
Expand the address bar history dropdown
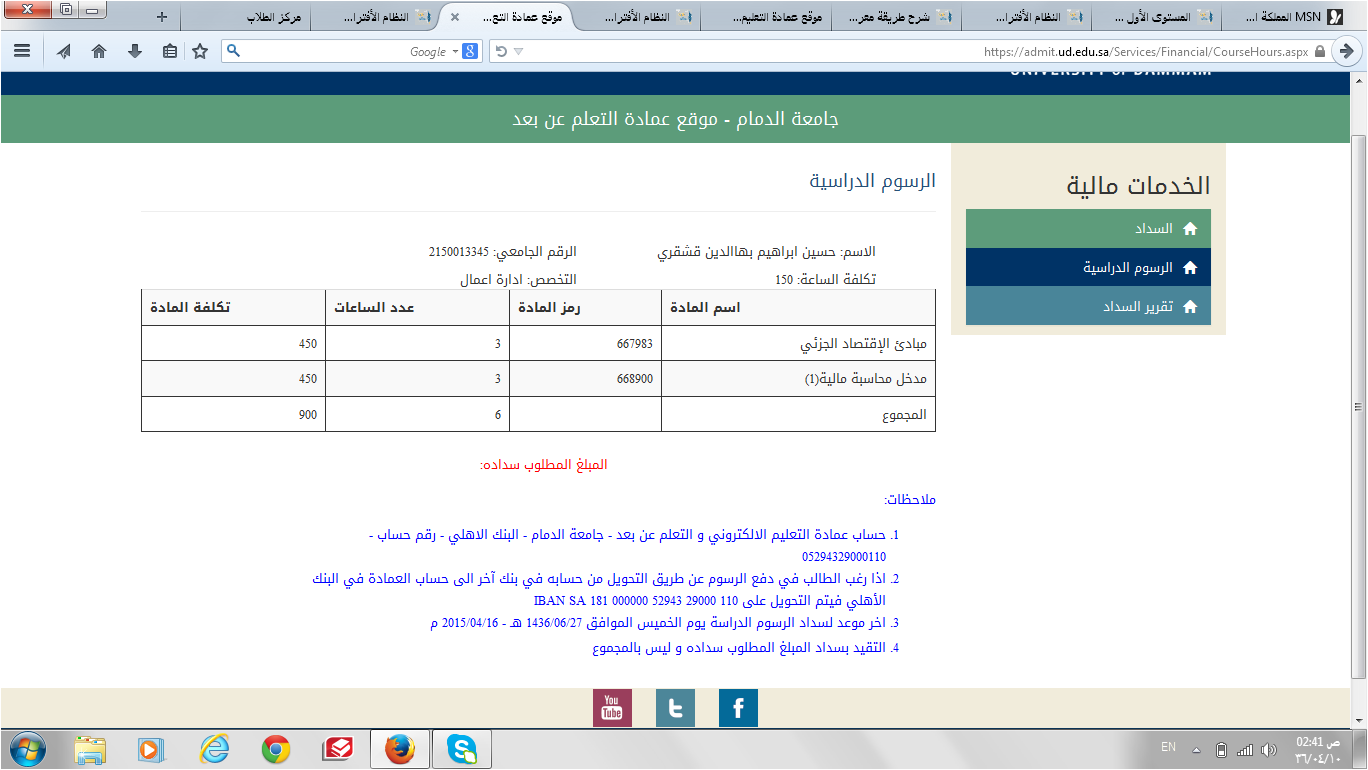[x=518, y=51]
